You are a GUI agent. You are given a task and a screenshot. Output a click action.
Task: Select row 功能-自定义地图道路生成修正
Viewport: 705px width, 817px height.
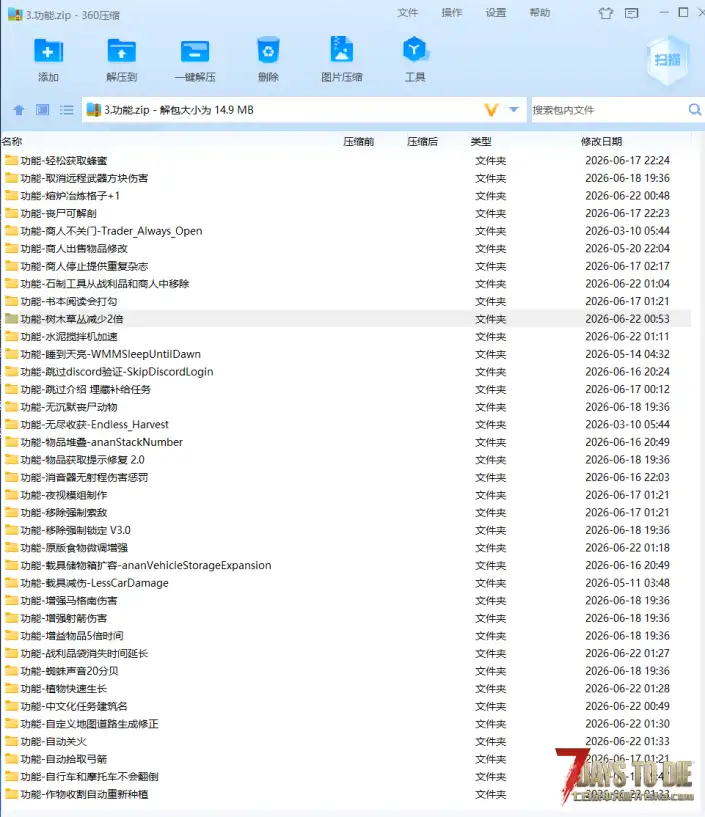347,723
